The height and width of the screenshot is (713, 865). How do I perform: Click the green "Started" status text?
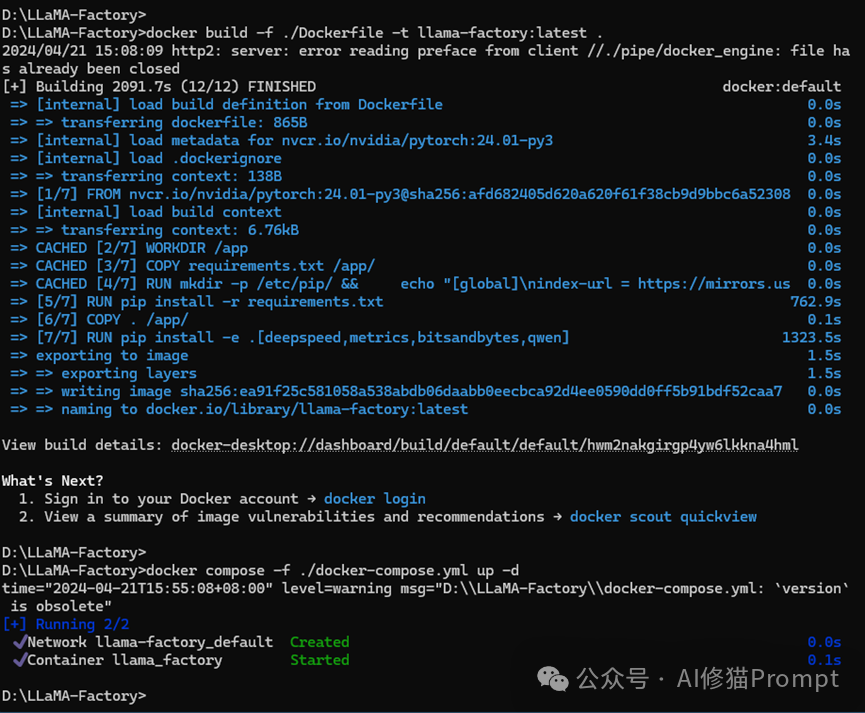[x=319, y=660]
